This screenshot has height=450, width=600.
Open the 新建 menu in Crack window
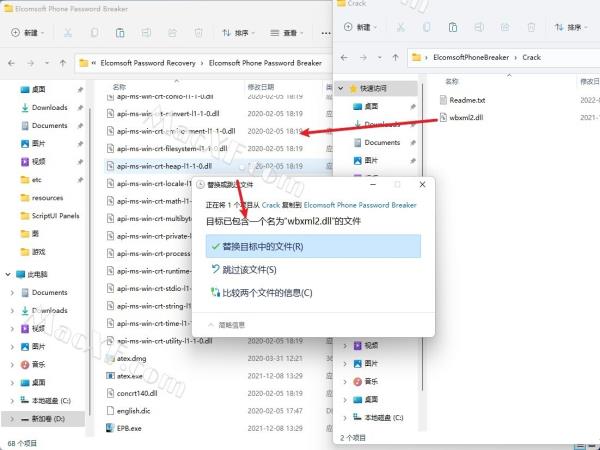360,27
